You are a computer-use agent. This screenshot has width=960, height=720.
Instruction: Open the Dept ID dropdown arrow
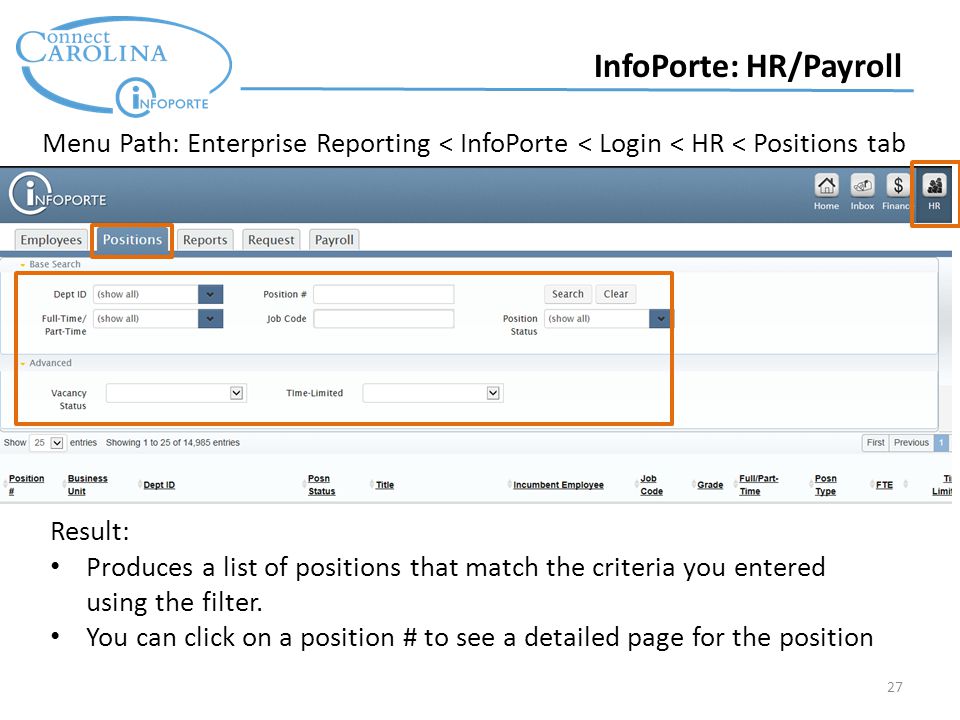click(210, 294)
